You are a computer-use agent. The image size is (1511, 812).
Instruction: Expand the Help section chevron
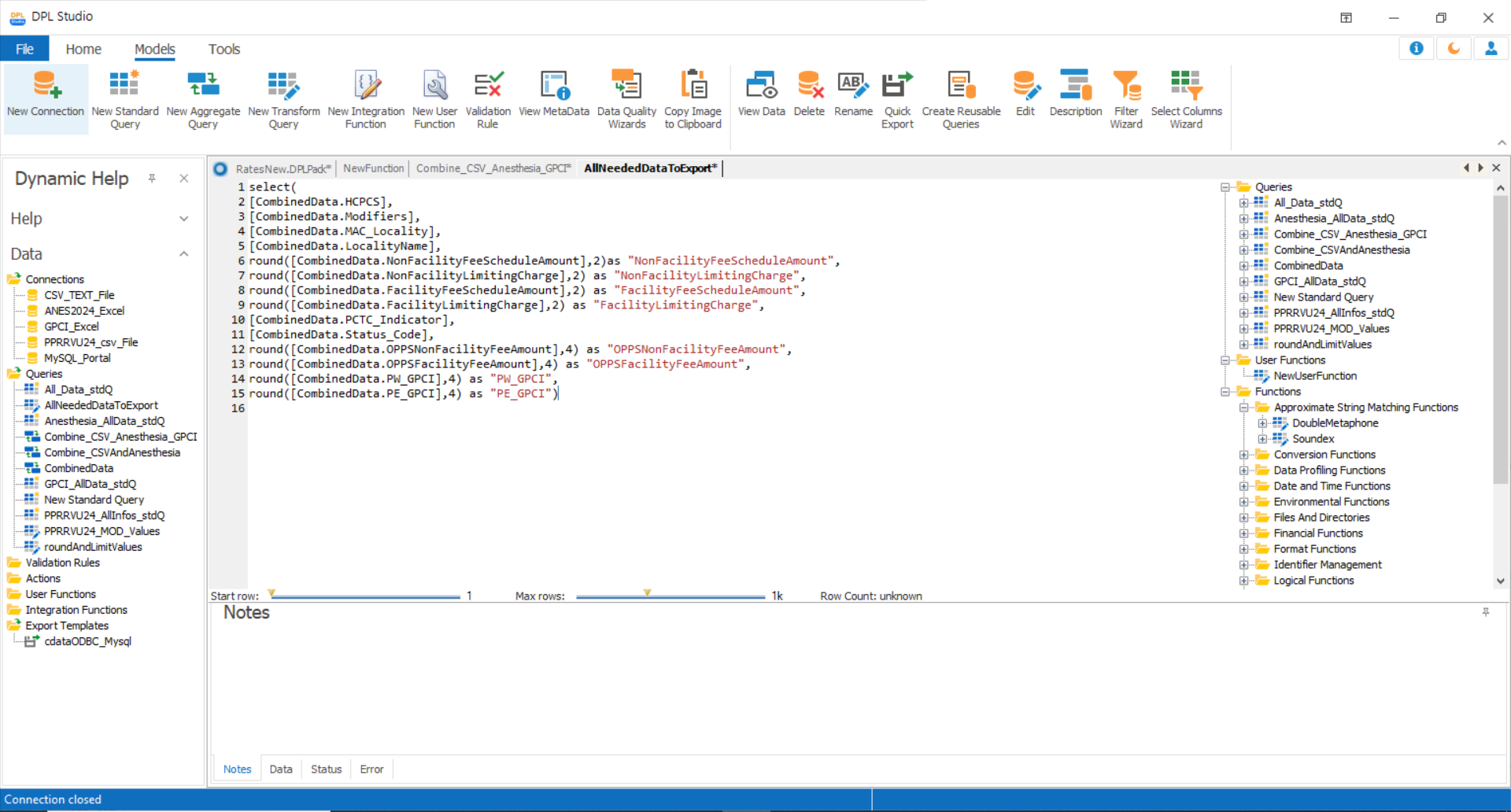click(x=183, y=219)
